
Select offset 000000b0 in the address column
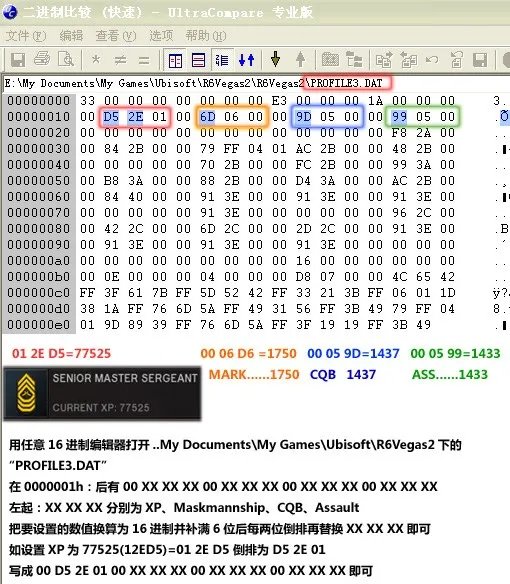(39, 277)
